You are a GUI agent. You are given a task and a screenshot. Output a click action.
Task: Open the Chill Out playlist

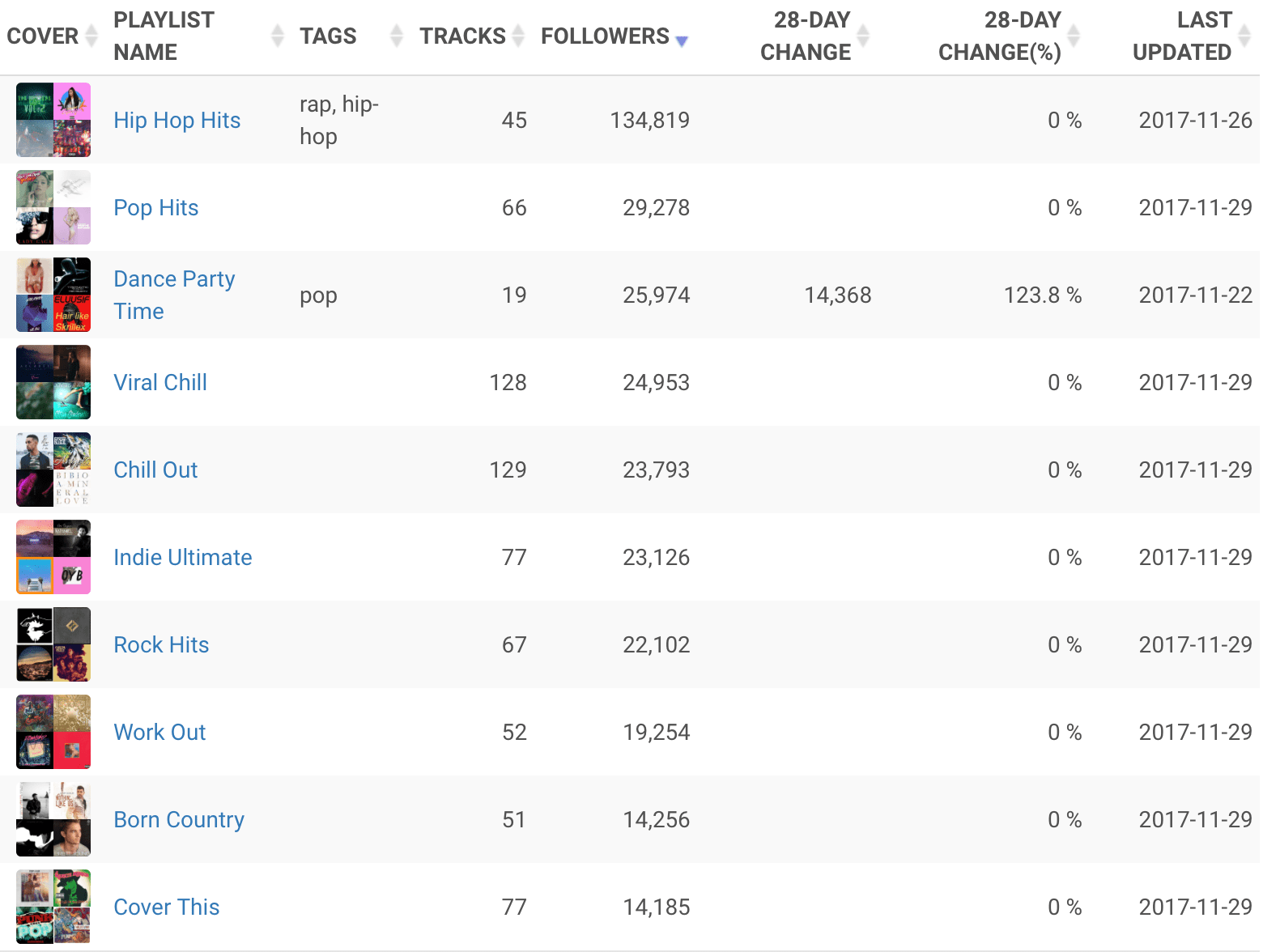[x=155, y=470]
